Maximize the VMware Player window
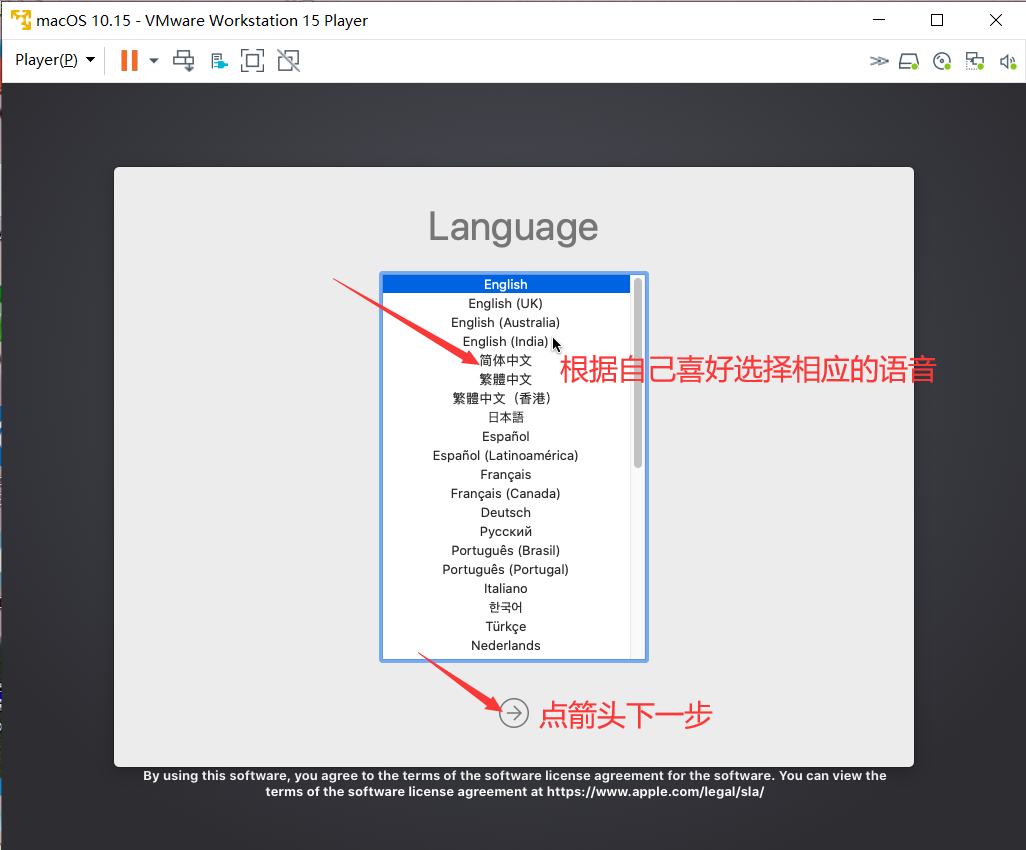This screenshot has width=1026, height=850. [x=937, y=20]
